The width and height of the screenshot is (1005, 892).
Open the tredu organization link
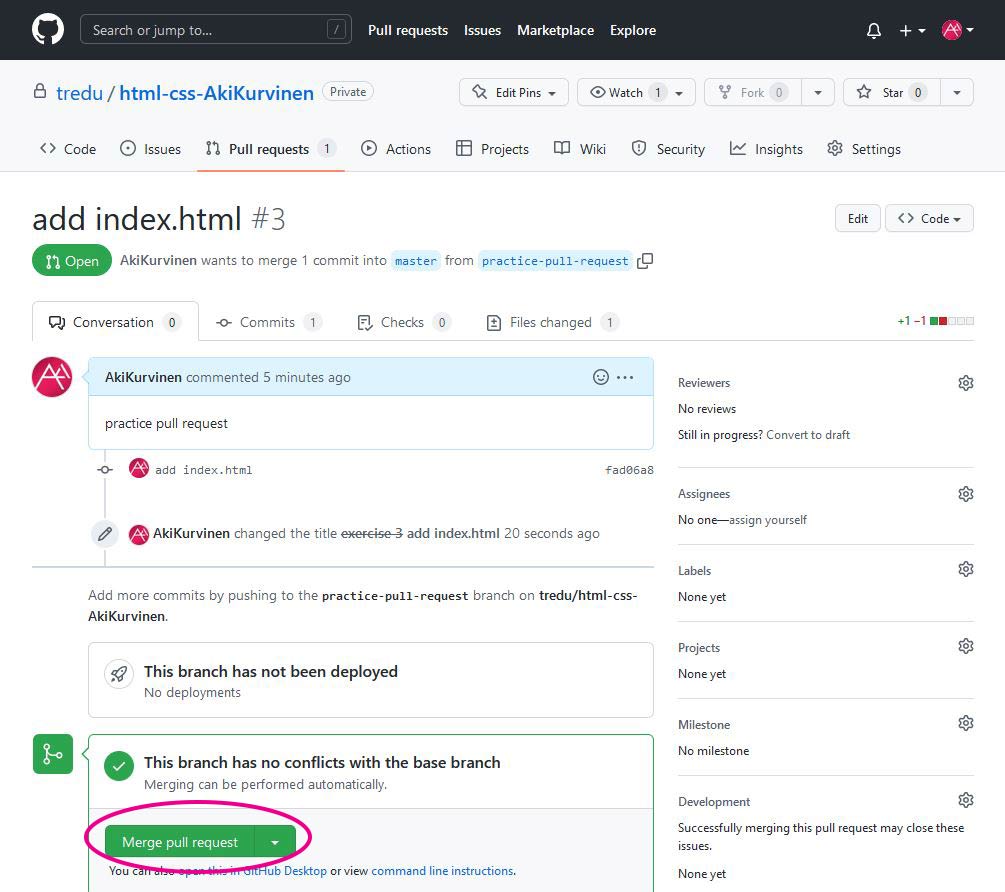pyautogui.click(x=79, y=93)
